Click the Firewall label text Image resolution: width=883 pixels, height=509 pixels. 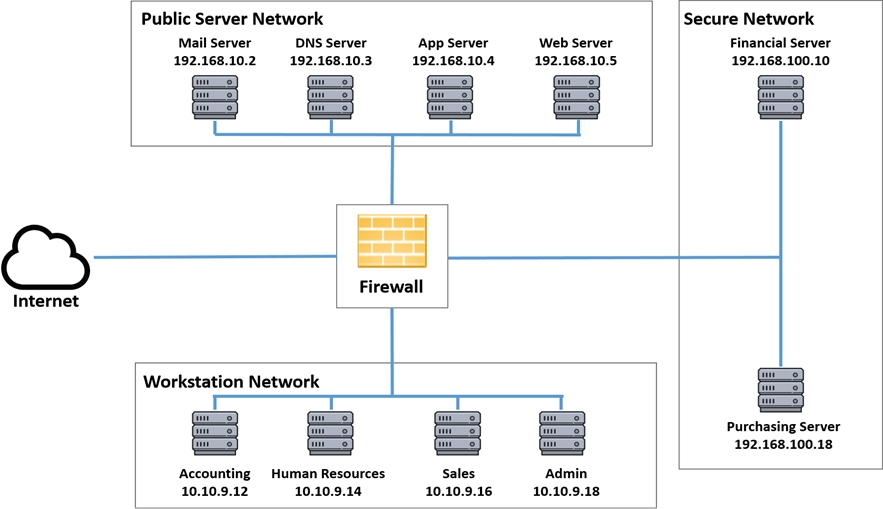click(391, 287)
